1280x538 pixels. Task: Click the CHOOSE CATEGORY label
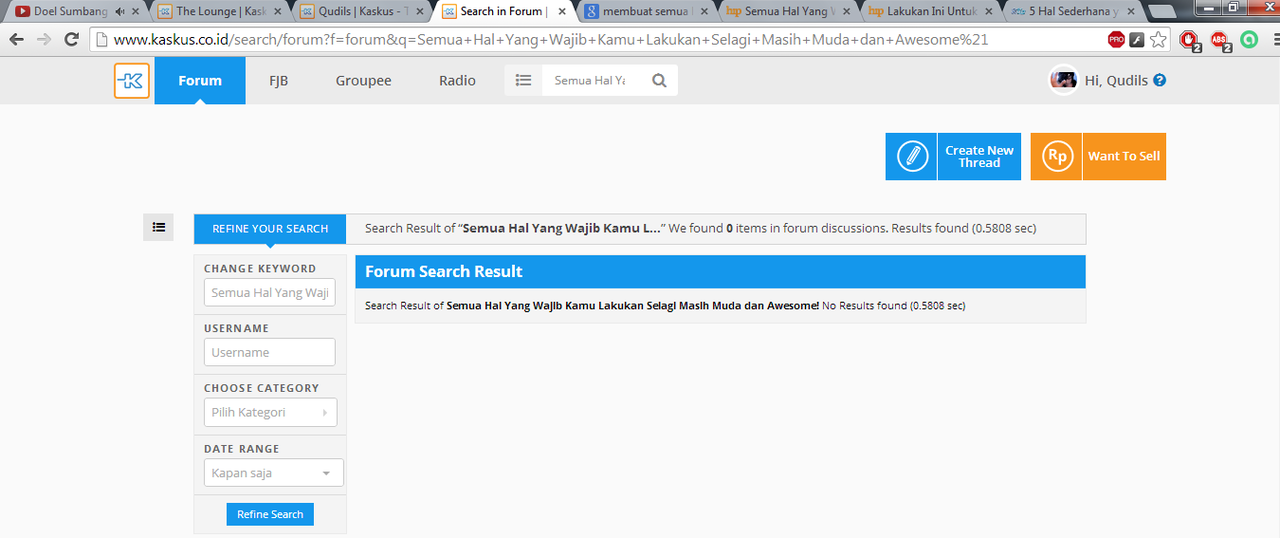tap(262, 388)
